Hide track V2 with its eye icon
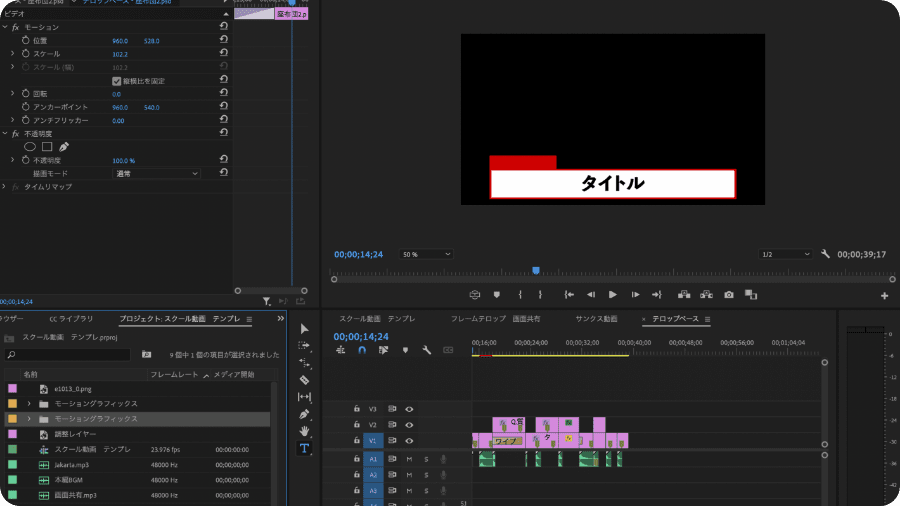Image resolution: width=900 pixels, height=506 pixels. pos(409,425)
